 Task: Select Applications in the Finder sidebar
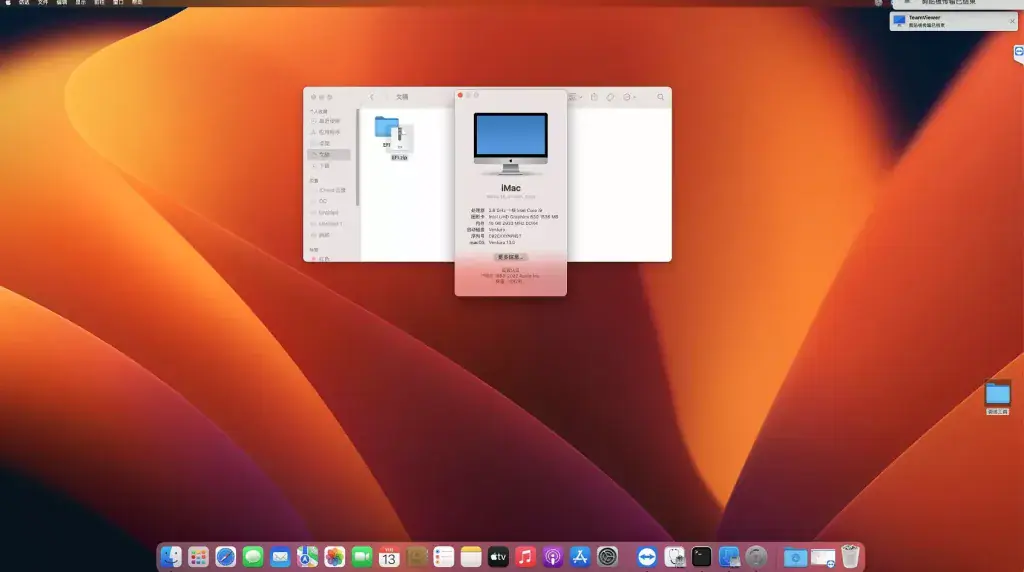pyautogui.click(x=328, y=132)
